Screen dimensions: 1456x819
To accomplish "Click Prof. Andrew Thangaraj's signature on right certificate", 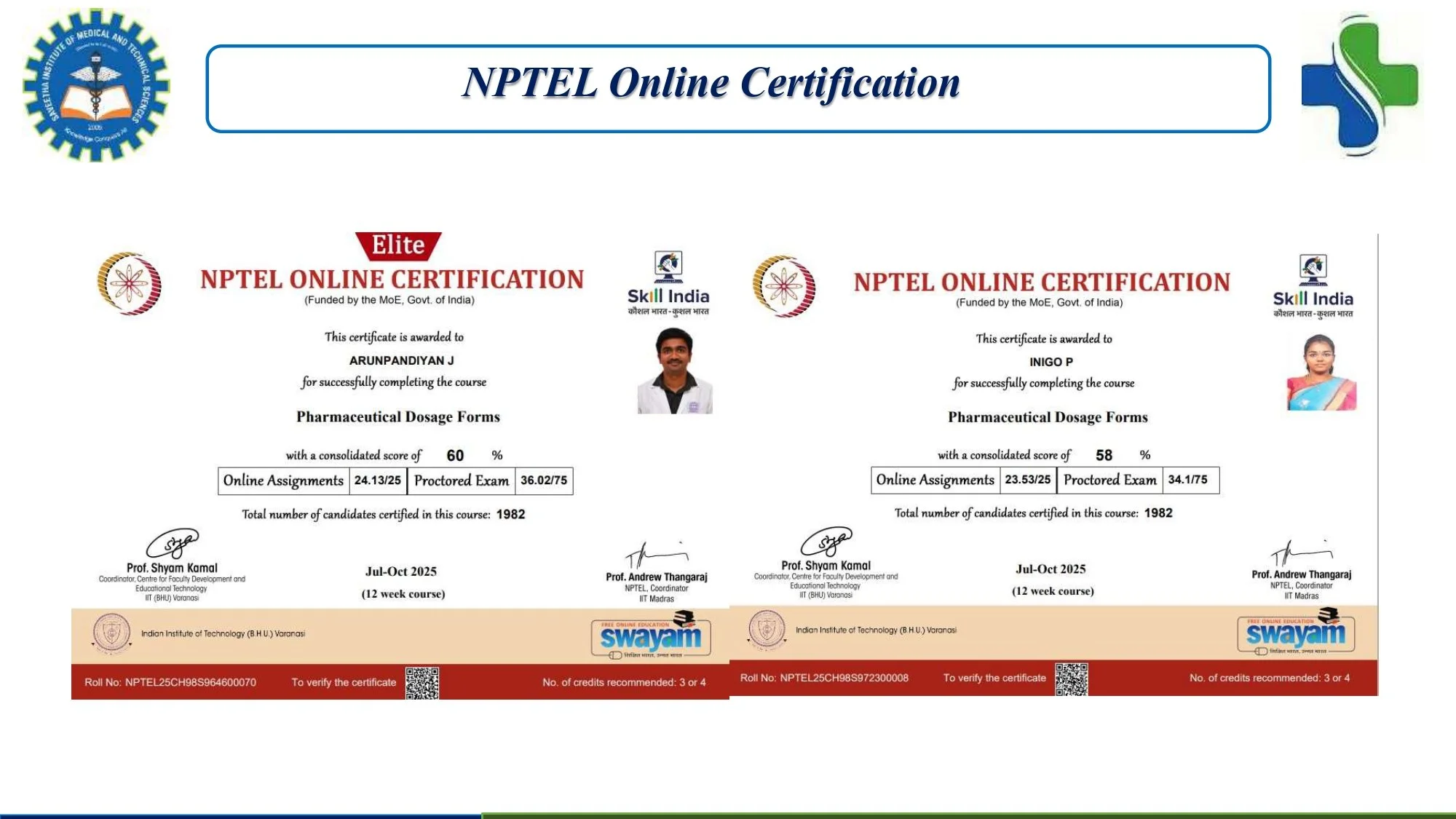I will pos(1302,553).
